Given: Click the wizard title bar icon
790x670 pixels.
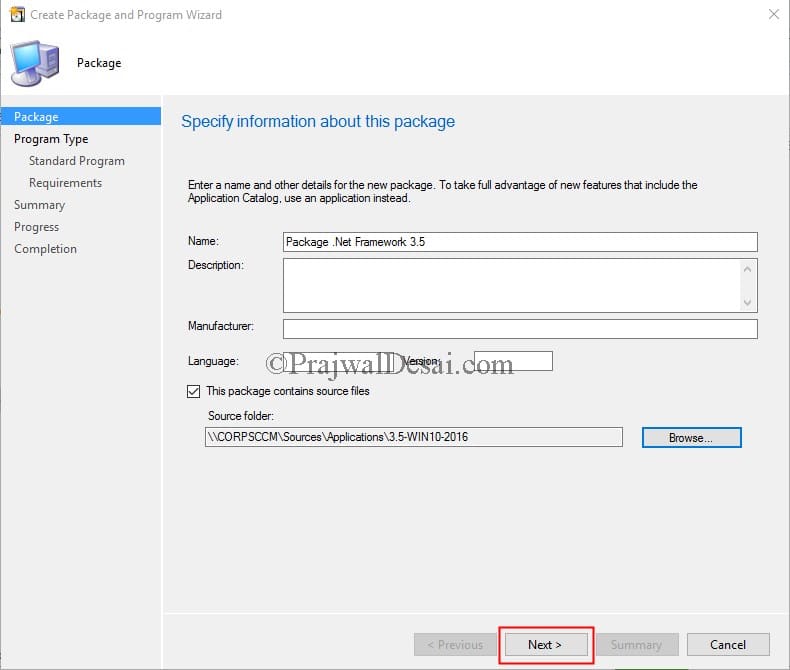Looking at the screenshot, I should pos(17,15).
